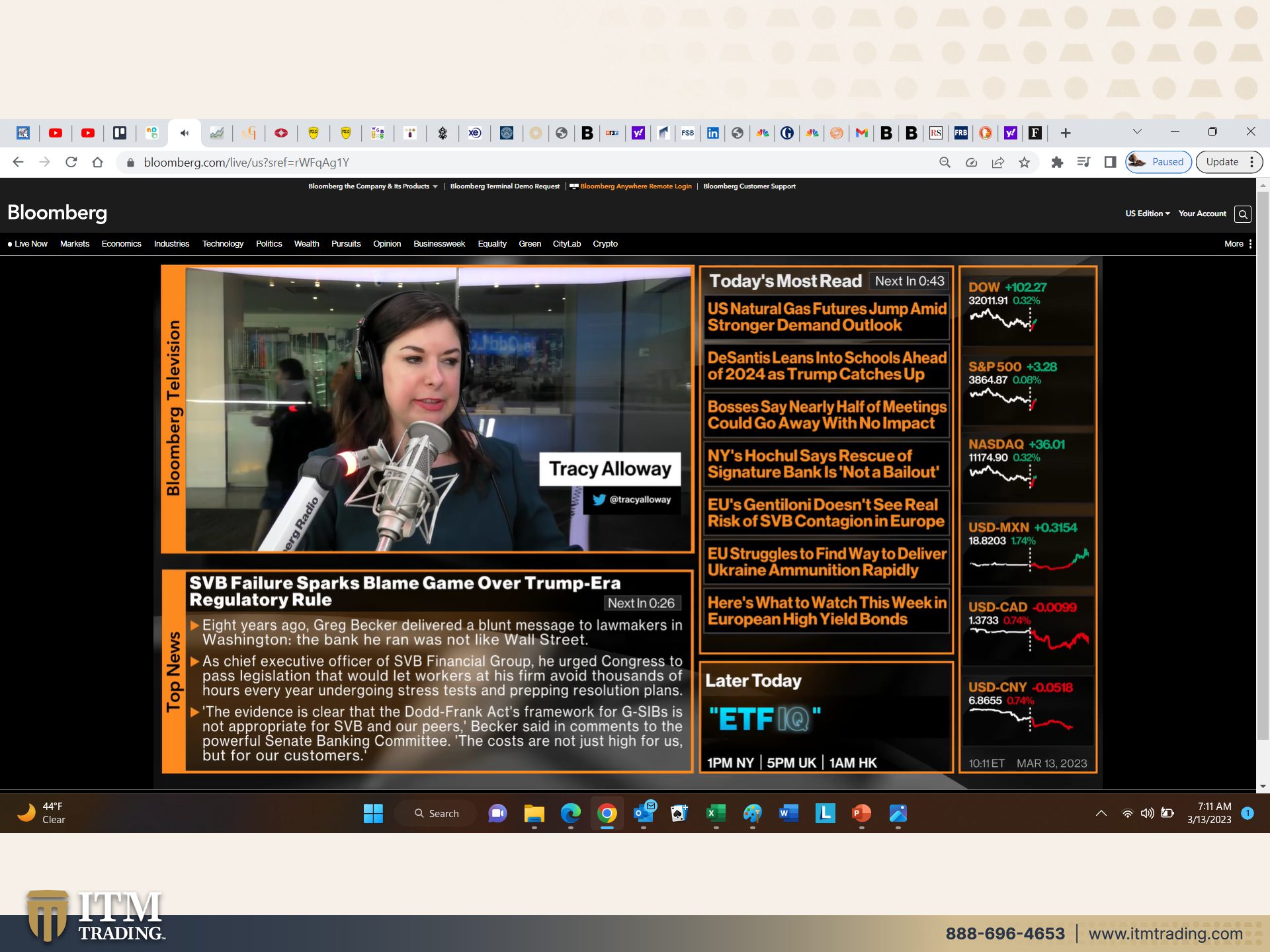The image size is (1270, 952).
Task: Open the browser home page
Action: tap(97, 162)
